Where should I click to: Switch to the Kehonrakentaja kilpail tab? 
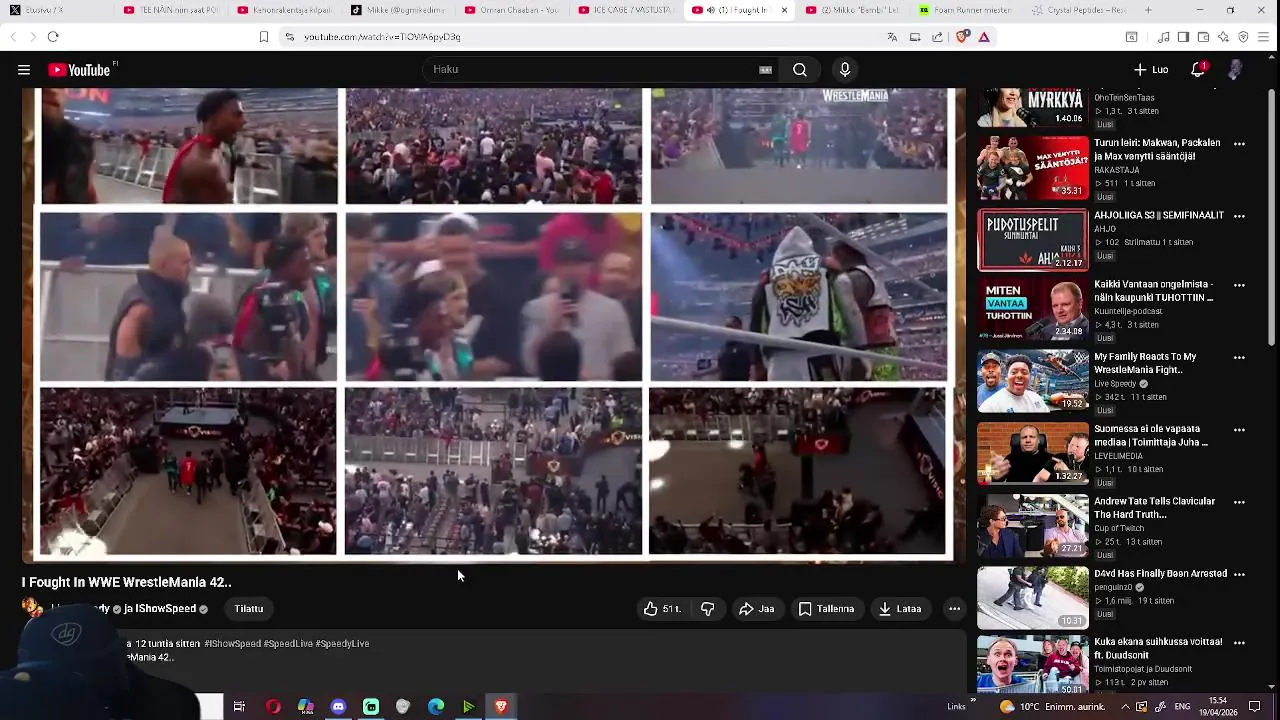(283, 10)
